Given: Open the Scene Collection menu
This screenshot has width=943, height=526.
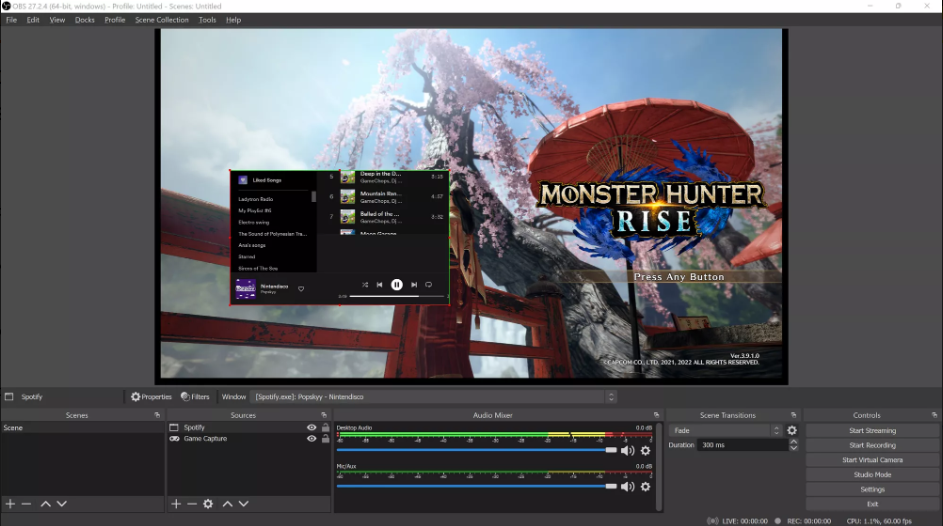Looking at the screenshot, I should tap(162, 20).
